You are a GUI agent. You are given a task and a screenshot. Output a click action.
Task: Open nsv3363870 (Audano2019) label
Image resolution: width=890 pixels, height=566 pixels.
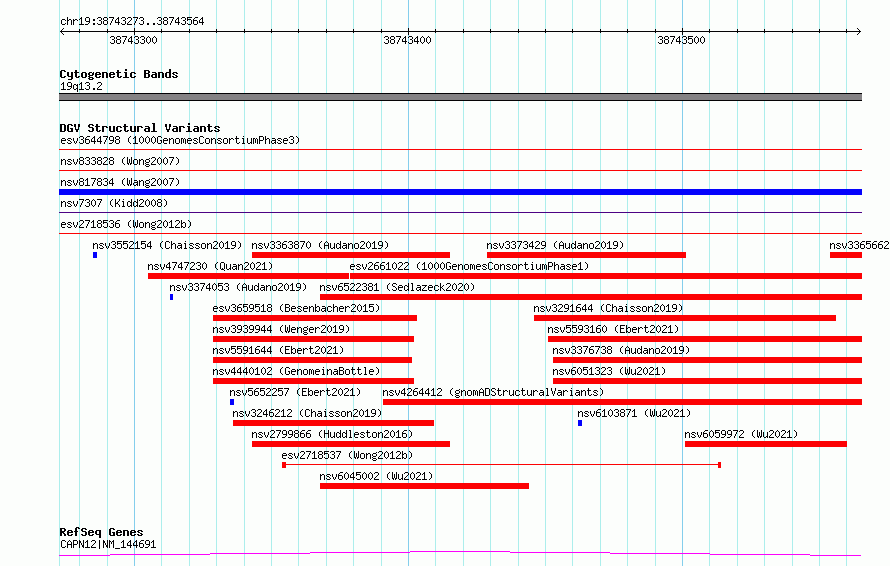pos(320,245)
